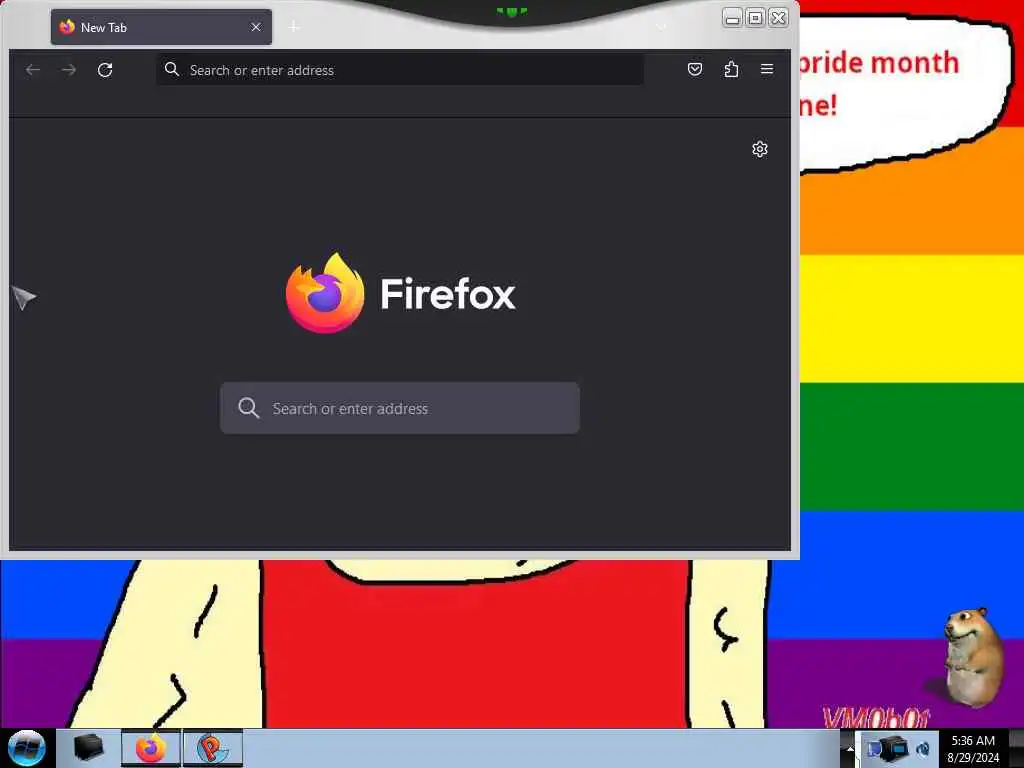The height and width of the screenshot is (768, 1024).
Task: Reload the current page
Action: point(105,69)
